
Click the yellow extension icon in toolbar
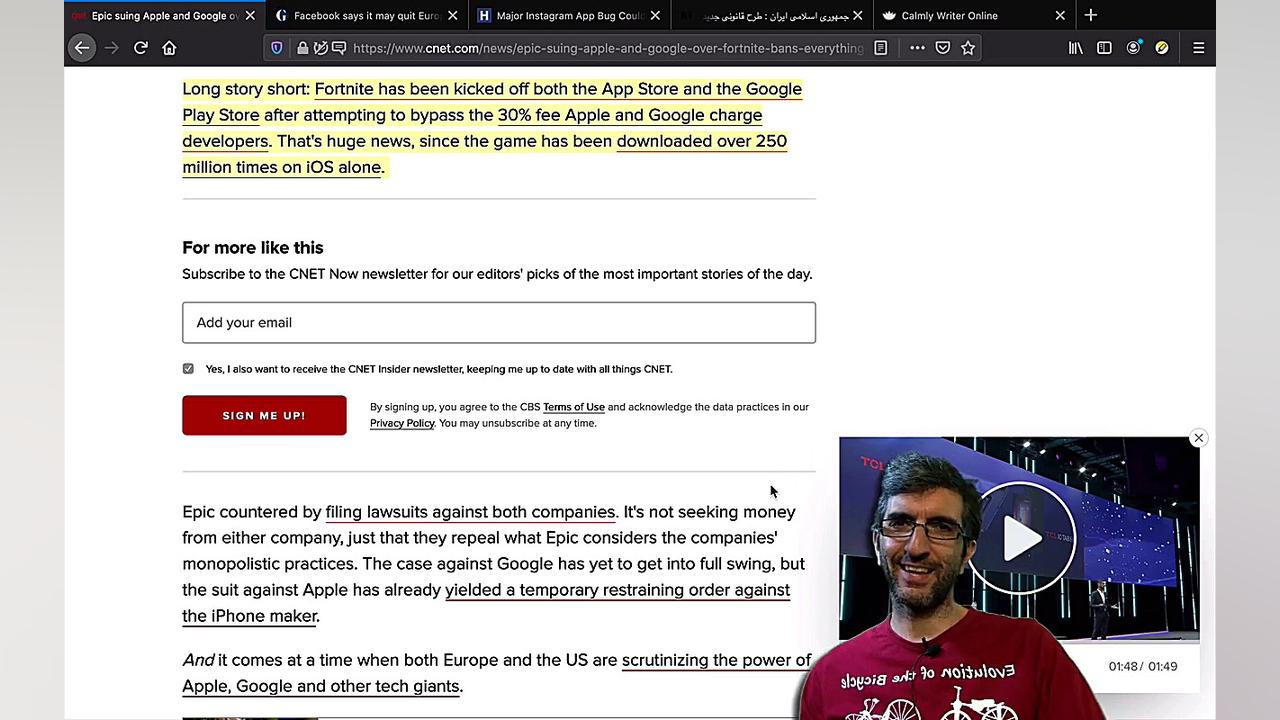1162,48
